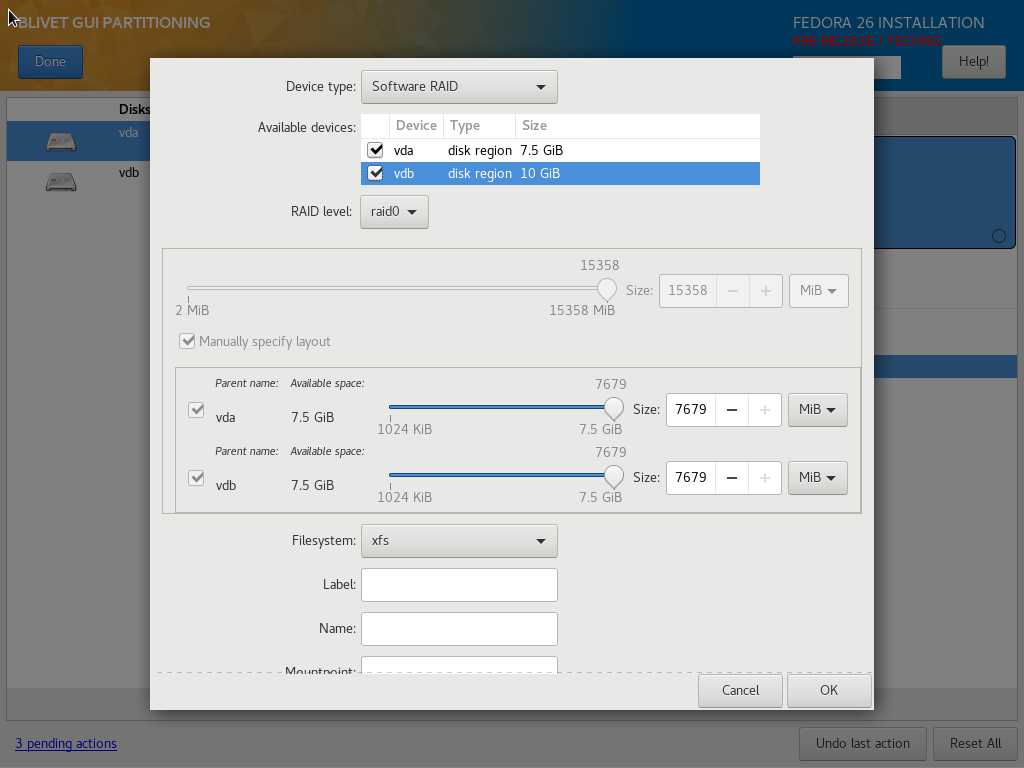Click the vdb size slider handle
The image size is (1024, 768).
[613, 476]
